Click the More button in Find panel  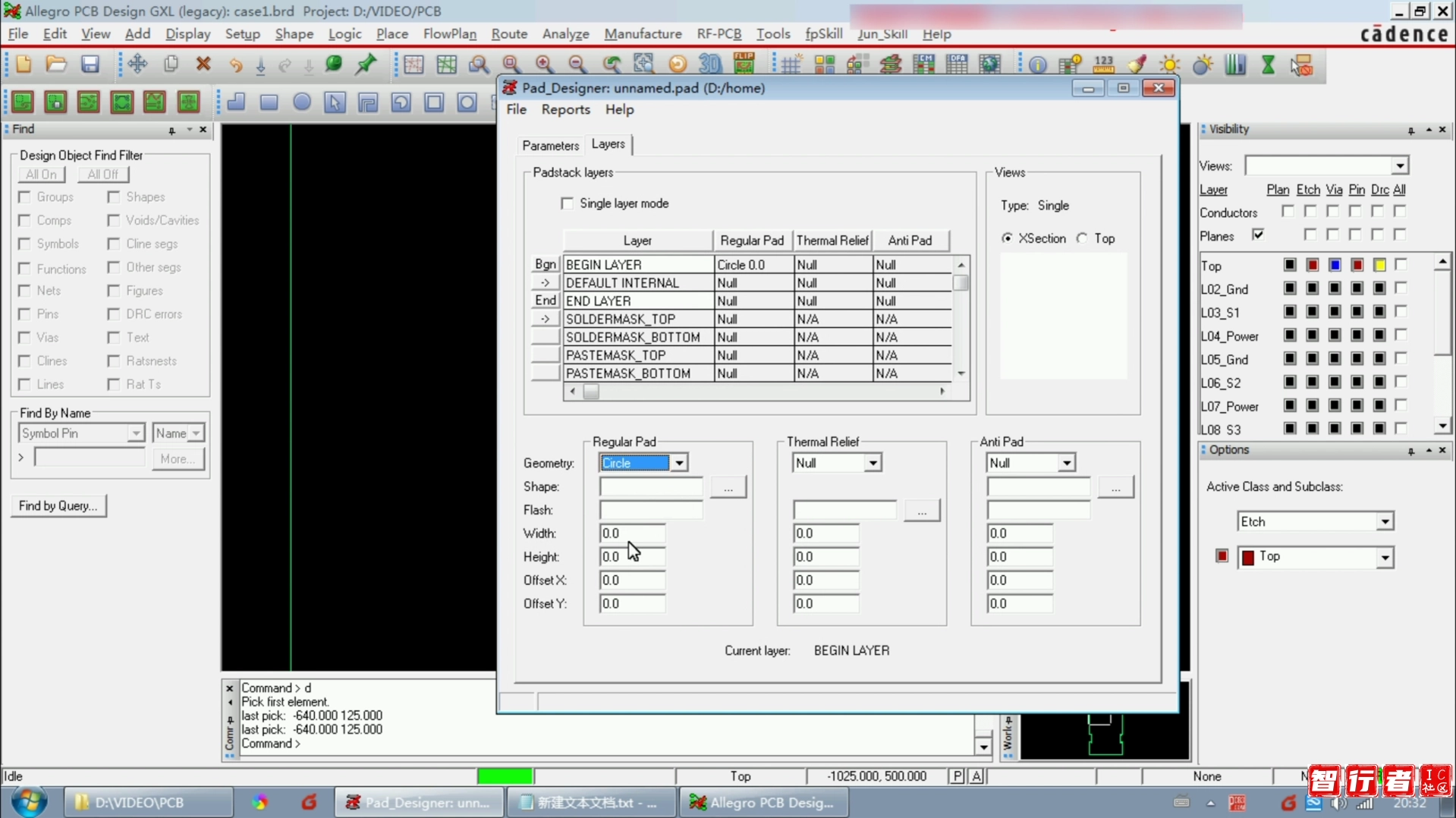178,459
